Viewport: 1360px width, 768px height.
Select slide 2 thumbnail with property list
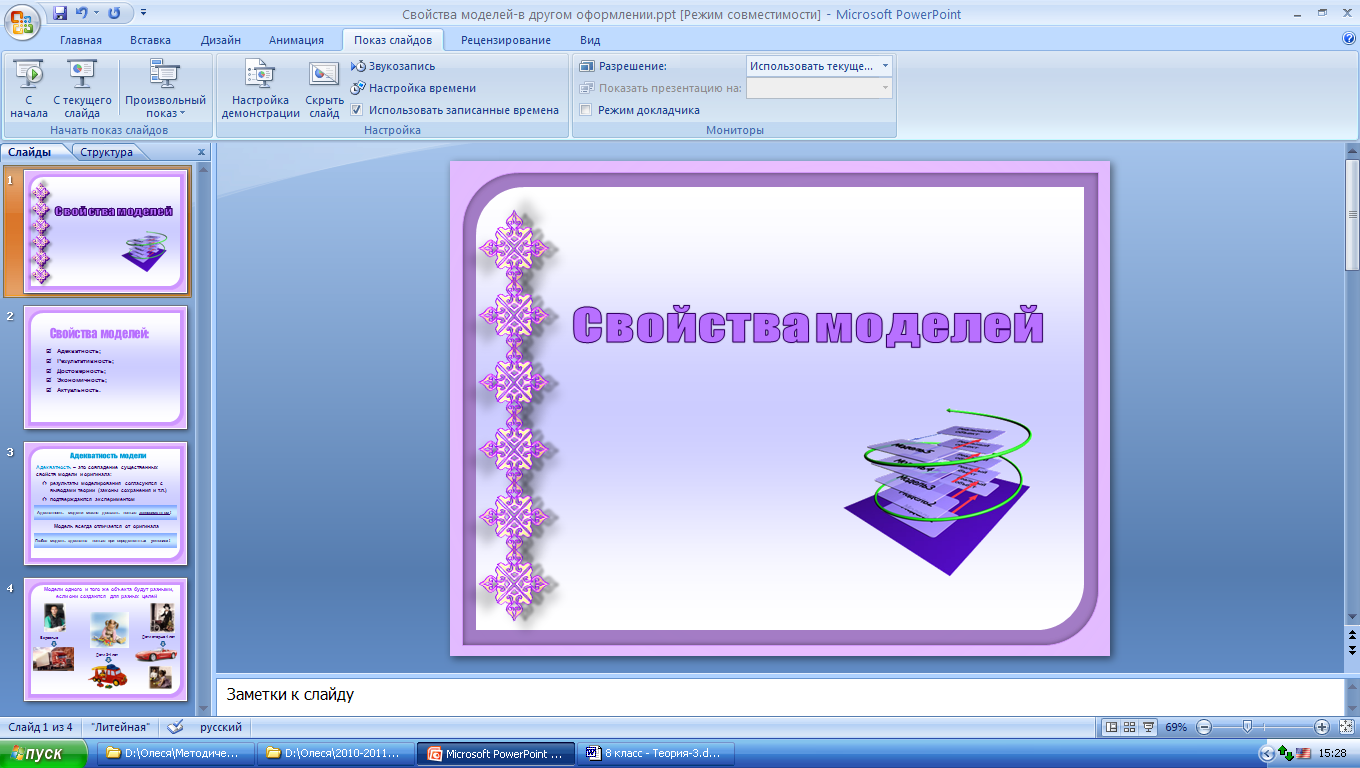tap(106, 367)
